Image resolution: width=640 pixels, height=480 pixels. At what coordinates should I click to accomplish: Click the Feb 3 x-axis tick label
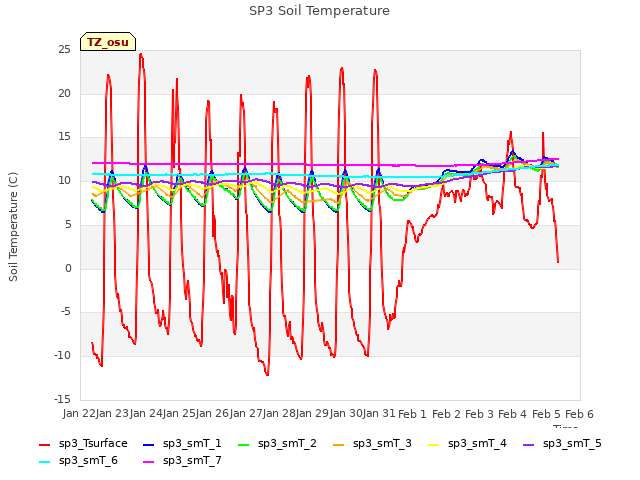coord(479,414)
